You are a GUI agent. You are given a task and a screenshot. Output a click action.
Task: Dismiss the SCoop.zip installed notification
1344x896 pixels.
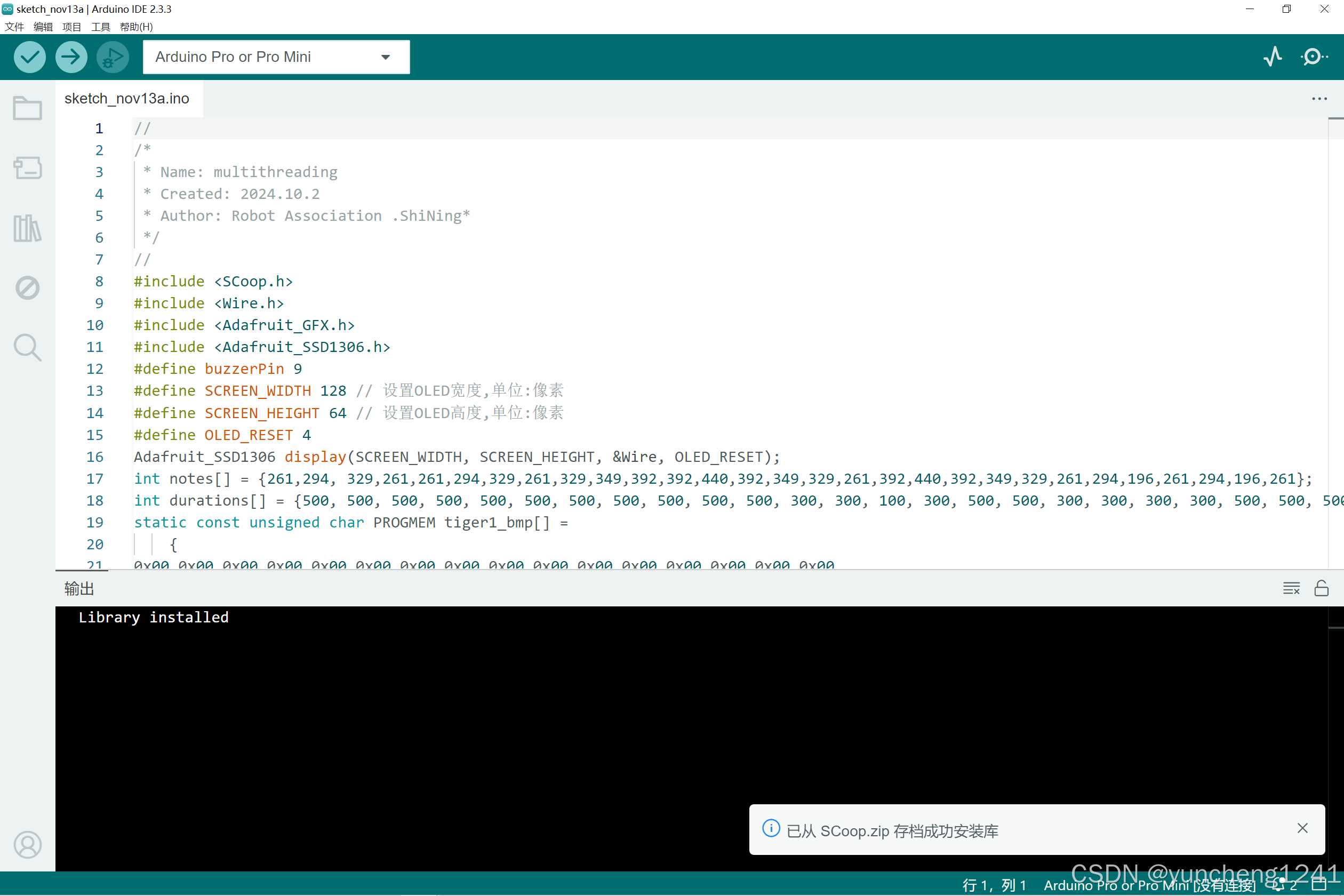click(x=1302, y=828)
